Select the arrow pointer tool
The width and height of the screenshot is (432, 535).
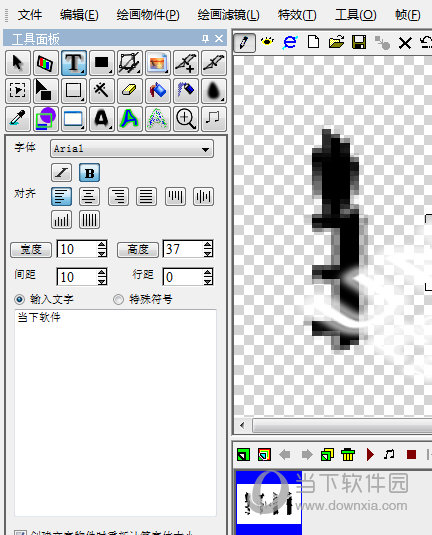coord(18,63)
